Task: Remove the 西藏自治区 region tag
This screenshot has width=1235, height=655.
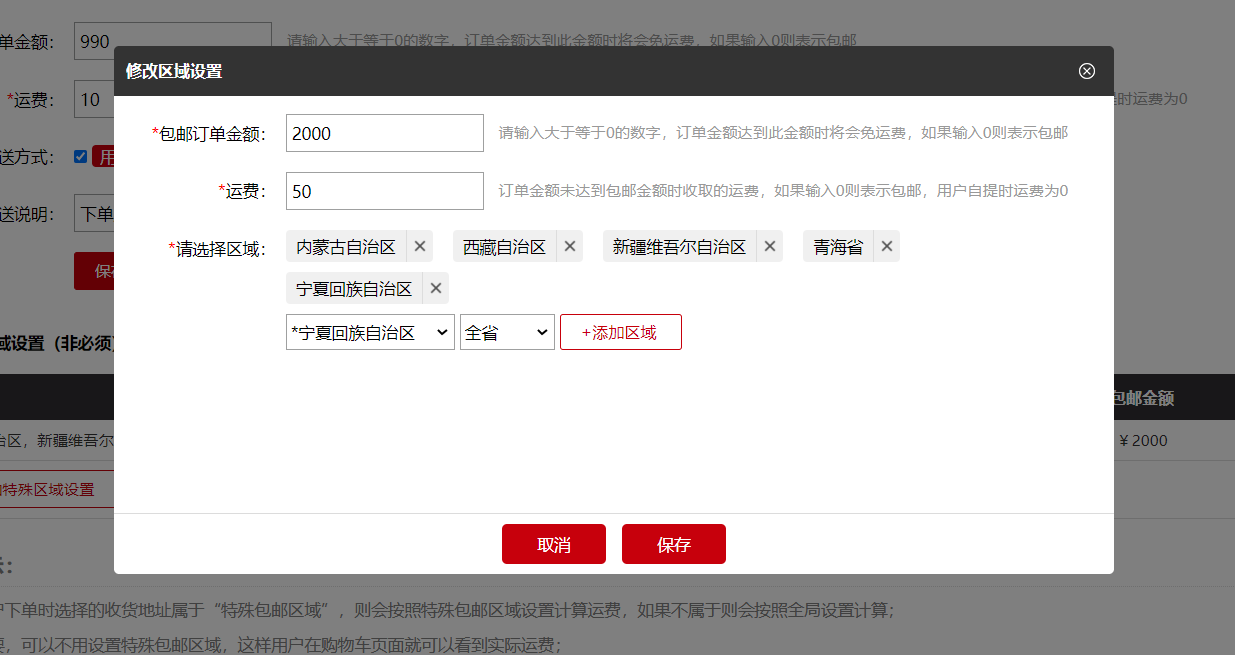Action: tap(570, 245)
